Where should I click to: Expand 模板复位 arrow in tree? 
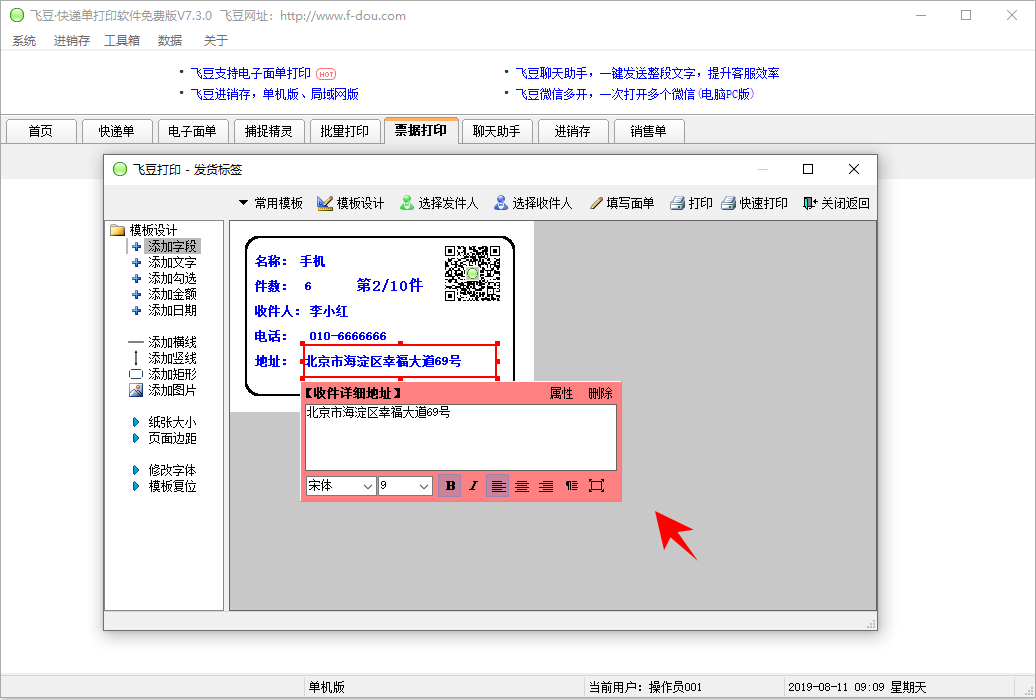[x=136, y=486]
